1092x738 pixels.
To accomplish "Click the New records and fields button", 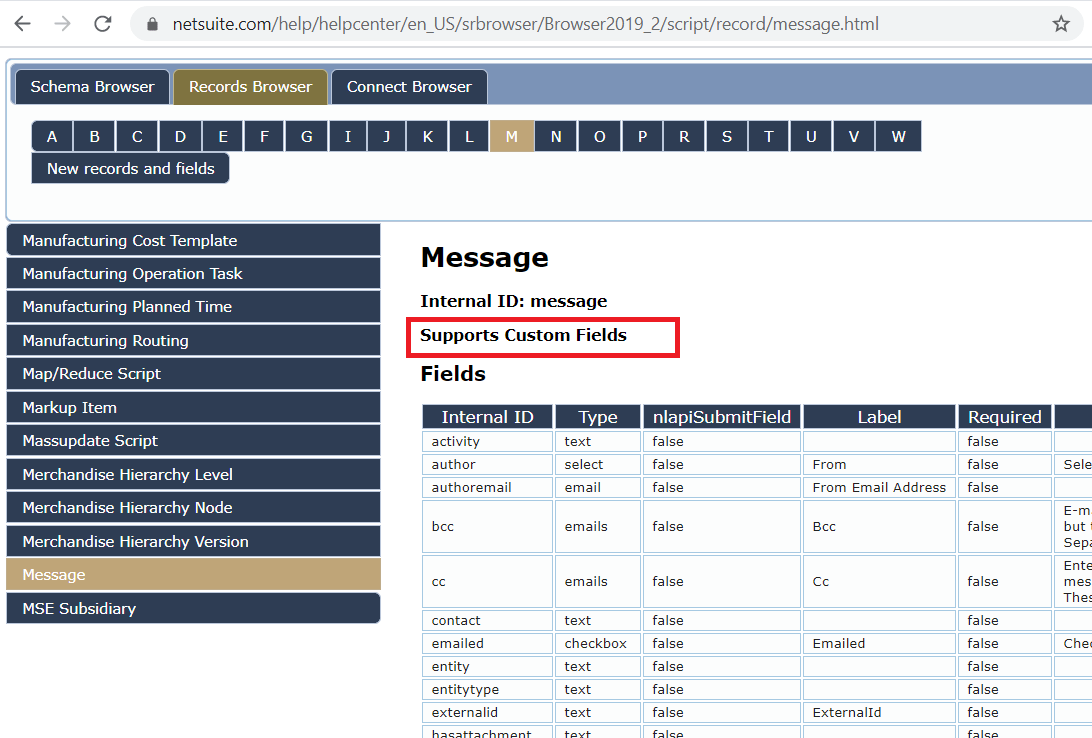I will click(x=129, y=168).
